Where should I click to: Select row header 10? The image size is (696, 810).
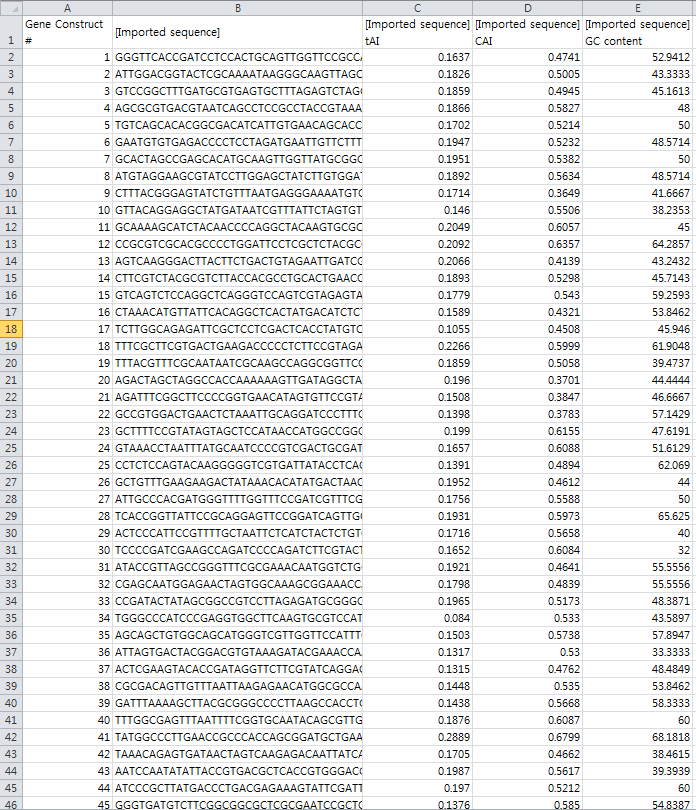11,193
